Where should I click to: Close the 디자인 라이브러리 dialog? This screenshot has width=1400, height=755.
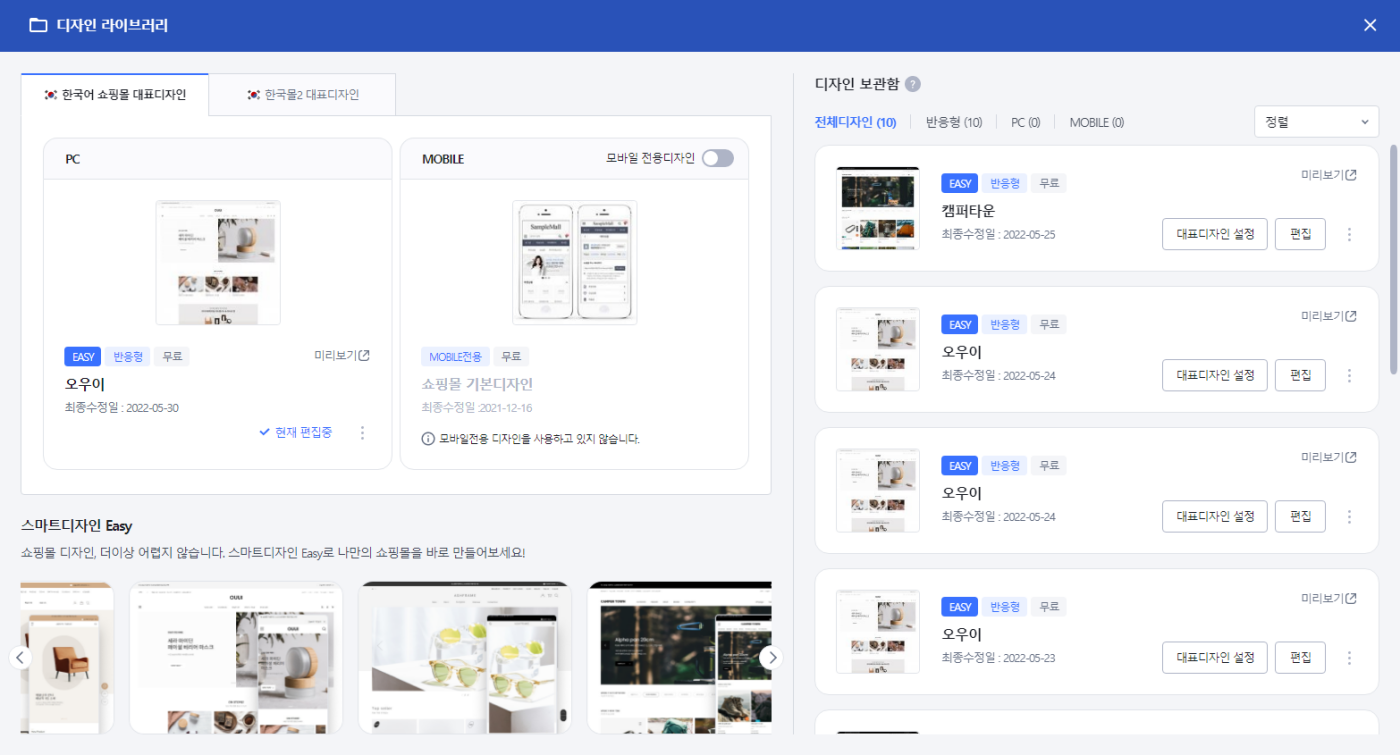coord(1370,25)
